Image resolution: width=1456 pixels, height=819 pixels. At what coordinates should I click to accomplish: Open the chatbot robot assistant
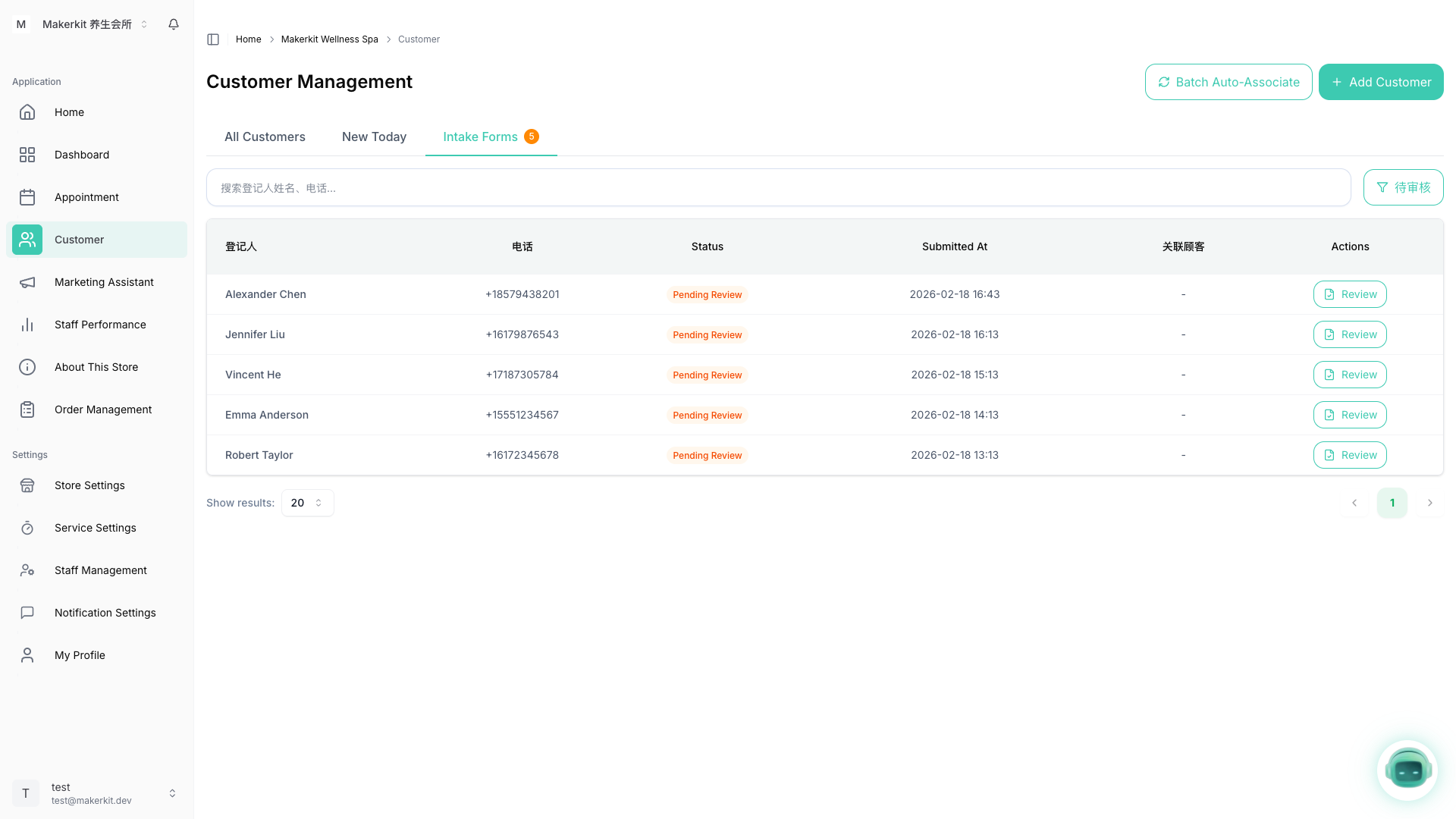(x=1407, y=770)
